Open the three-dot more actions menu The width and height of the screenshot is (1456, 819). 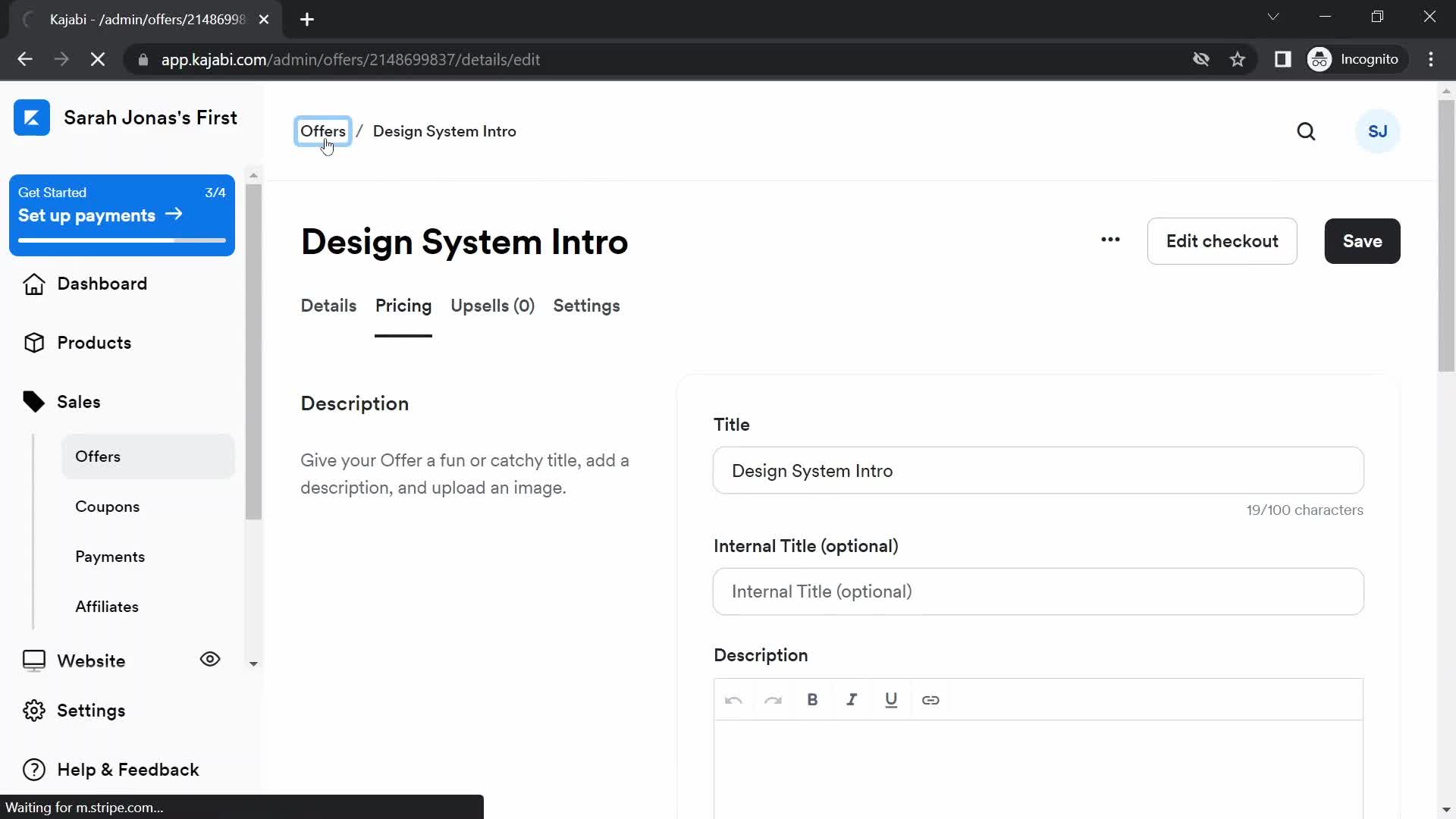[x=1110, y=240]
